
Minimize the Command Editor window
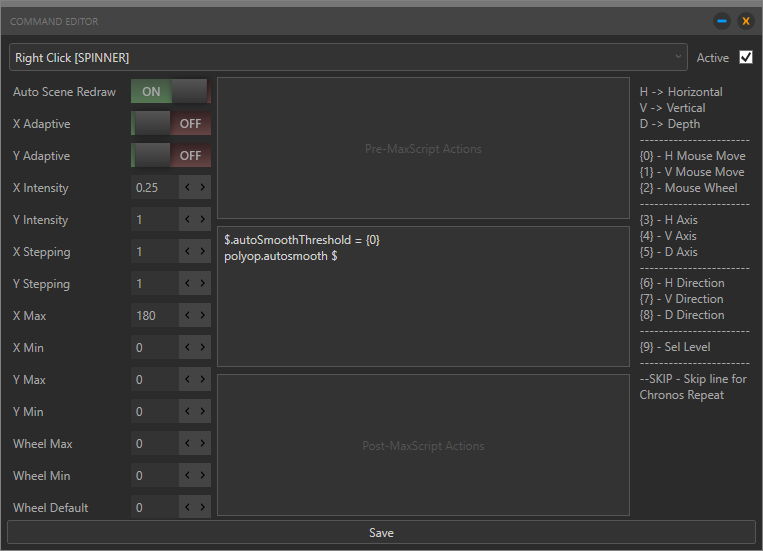pos(721,21)
